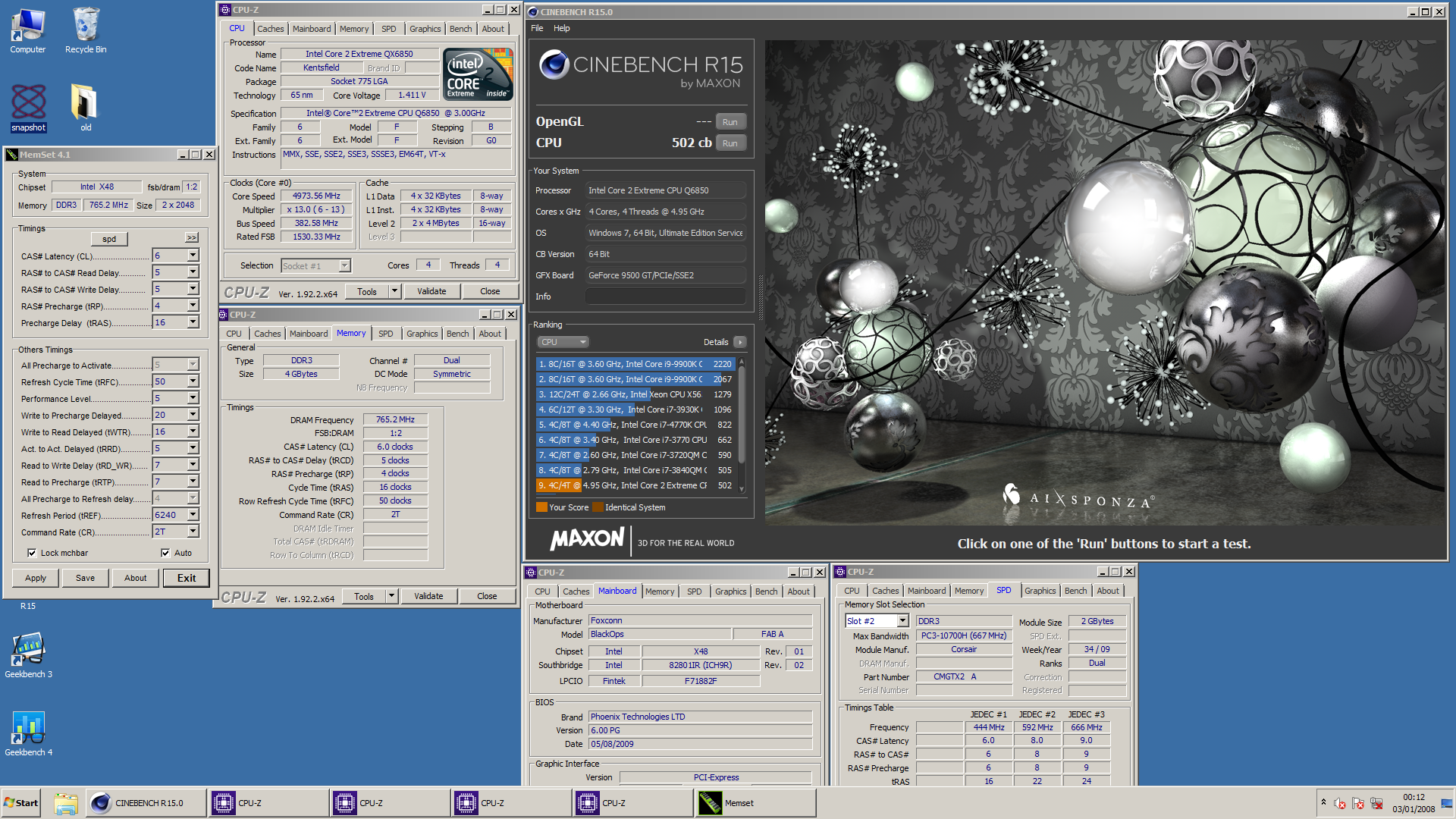The image size is (1456, 819).
Task: Select Graphics tab in CPU-Z Mainboard window
Action: point(730,591)
